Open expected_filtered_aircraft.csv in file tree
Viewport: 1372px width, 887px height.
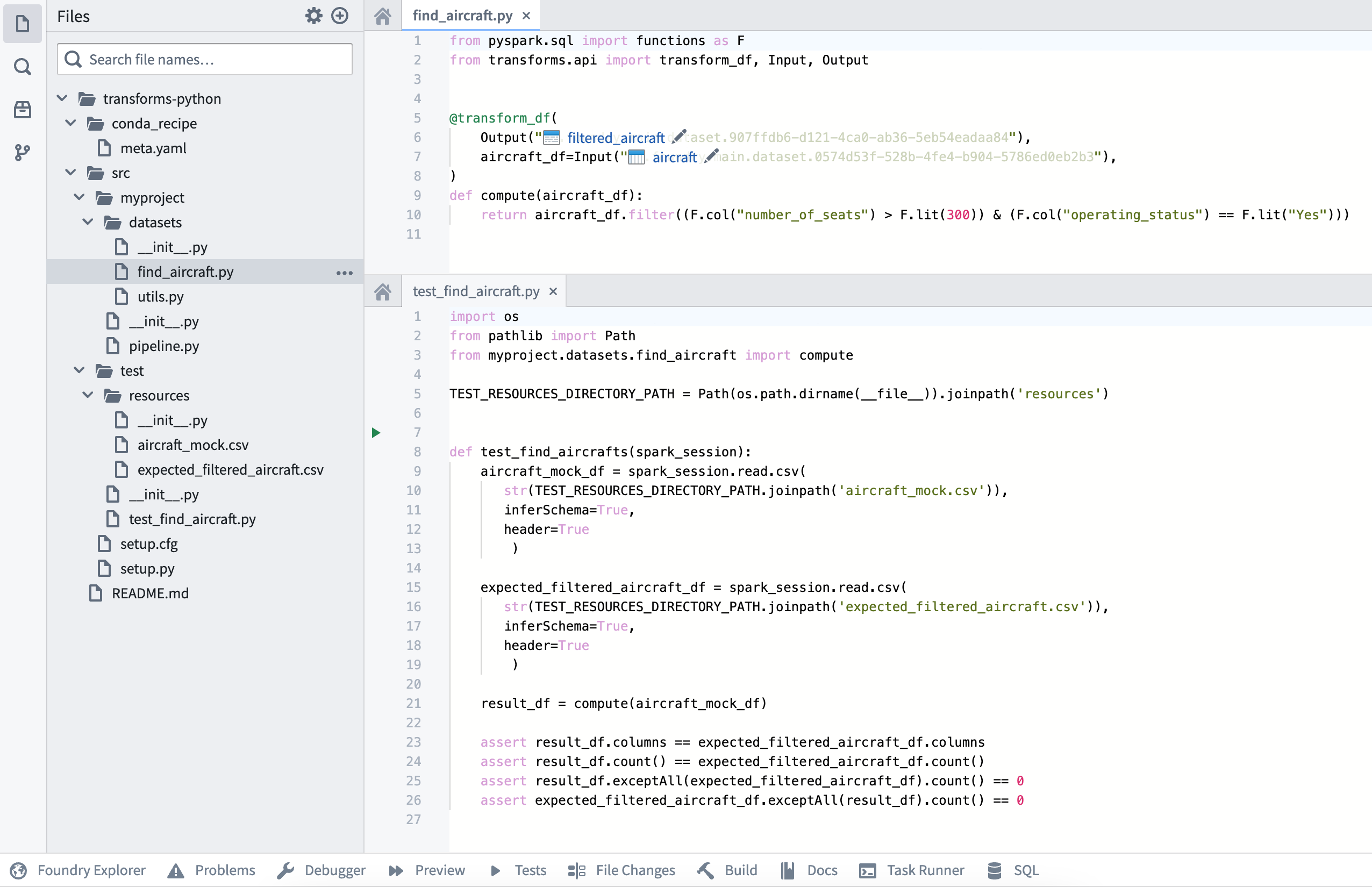(231, 469)
